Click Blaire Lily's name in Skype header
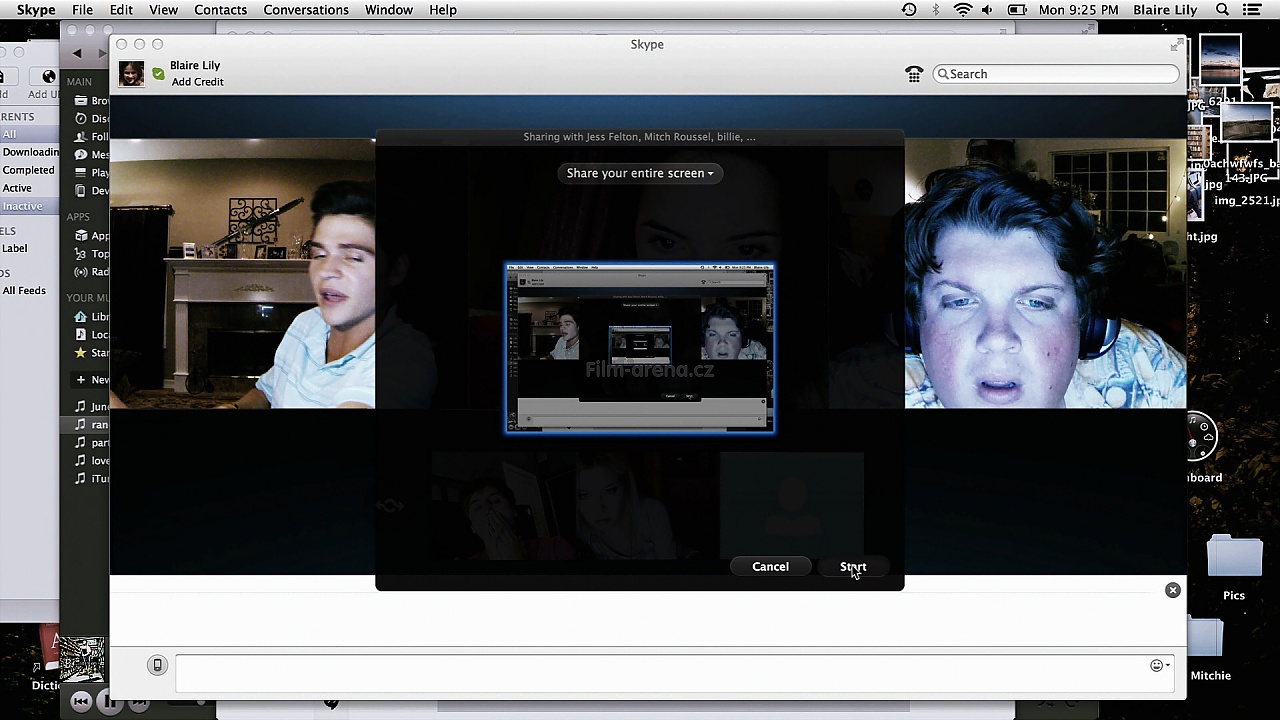Viewport: 1280px width, 720px height. coord(195,66)
